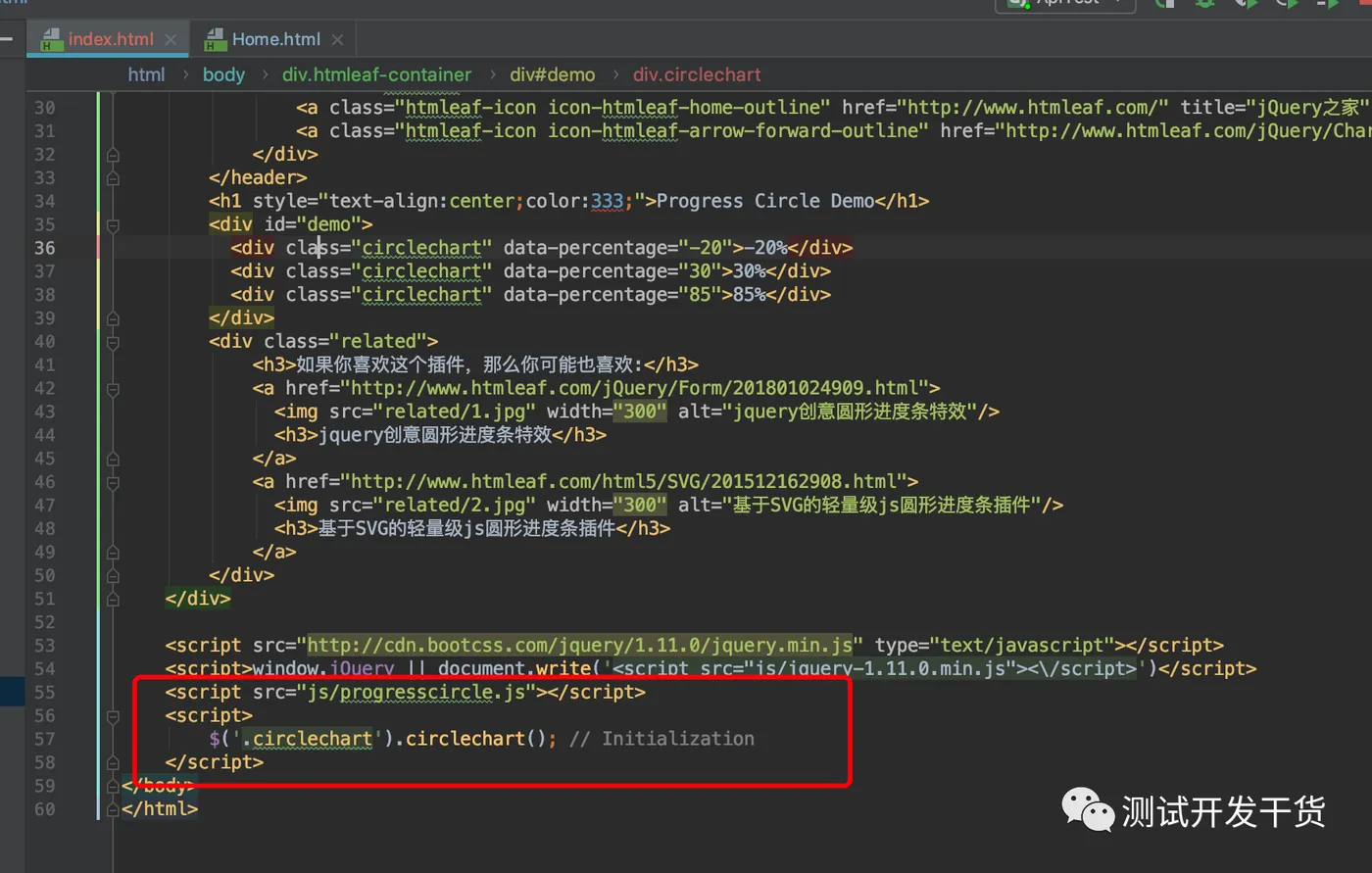This screenshot has width=1372, height=873.
Task: Collapse the fold marker at line 50
Action: [113, 576]
